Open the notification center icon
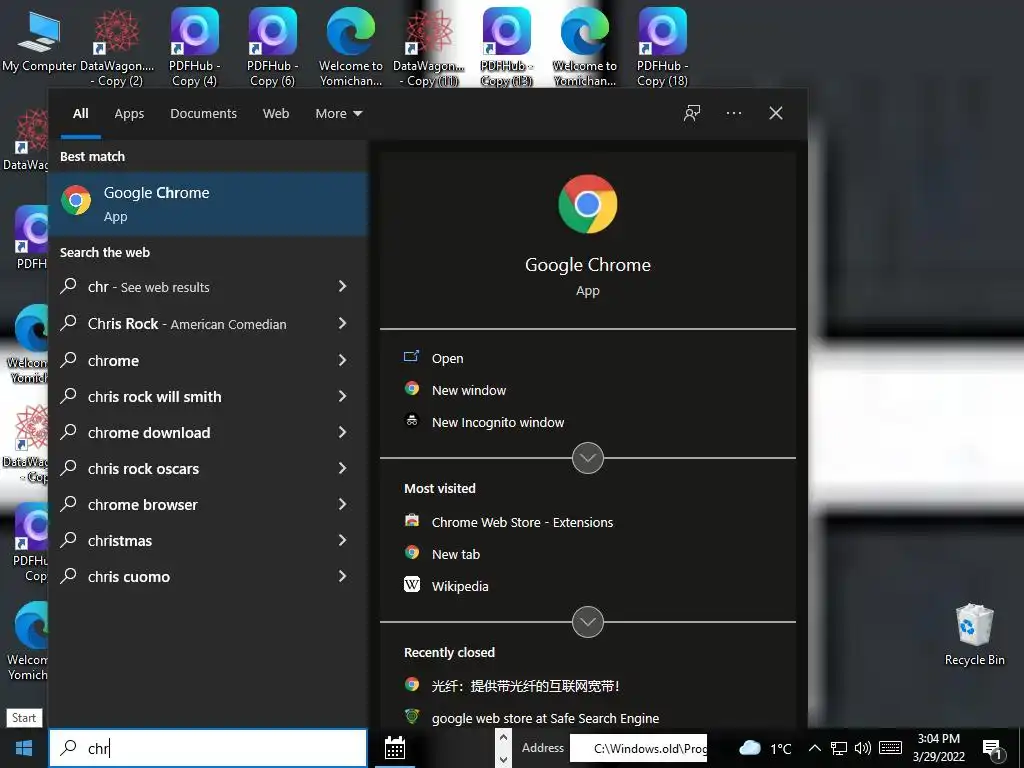Screen dimensions: 1024x768 [992, 749]
